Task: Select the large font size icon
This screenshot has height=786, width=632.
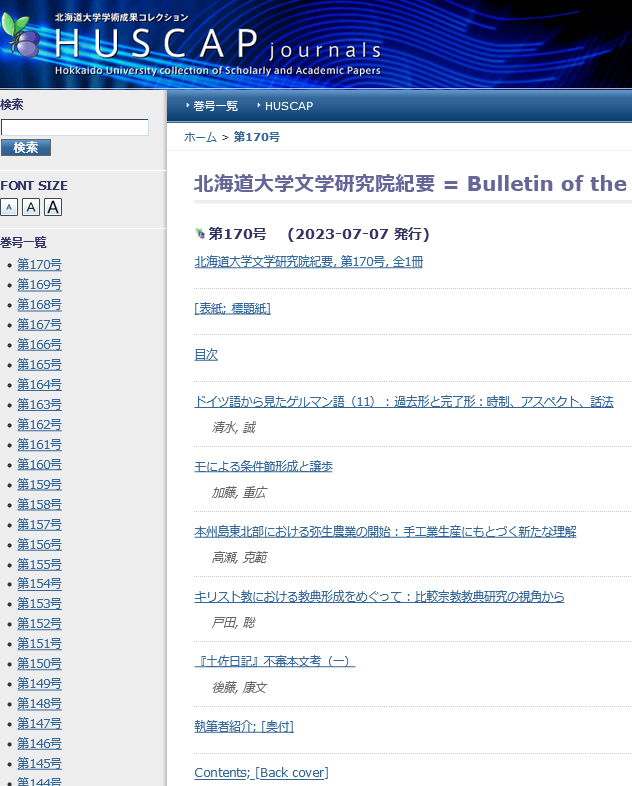Action: click(53, 207)
